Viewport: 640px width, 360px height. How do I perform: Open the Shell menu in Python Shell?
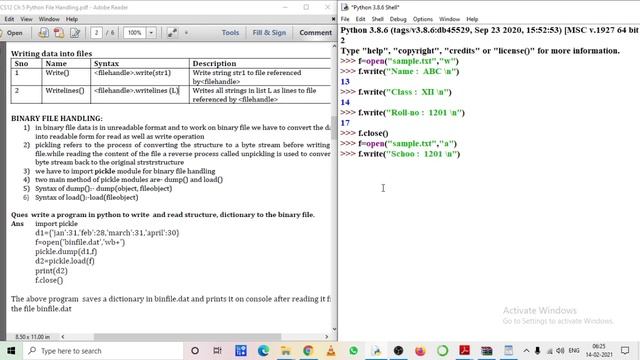(x=378, y=19)
